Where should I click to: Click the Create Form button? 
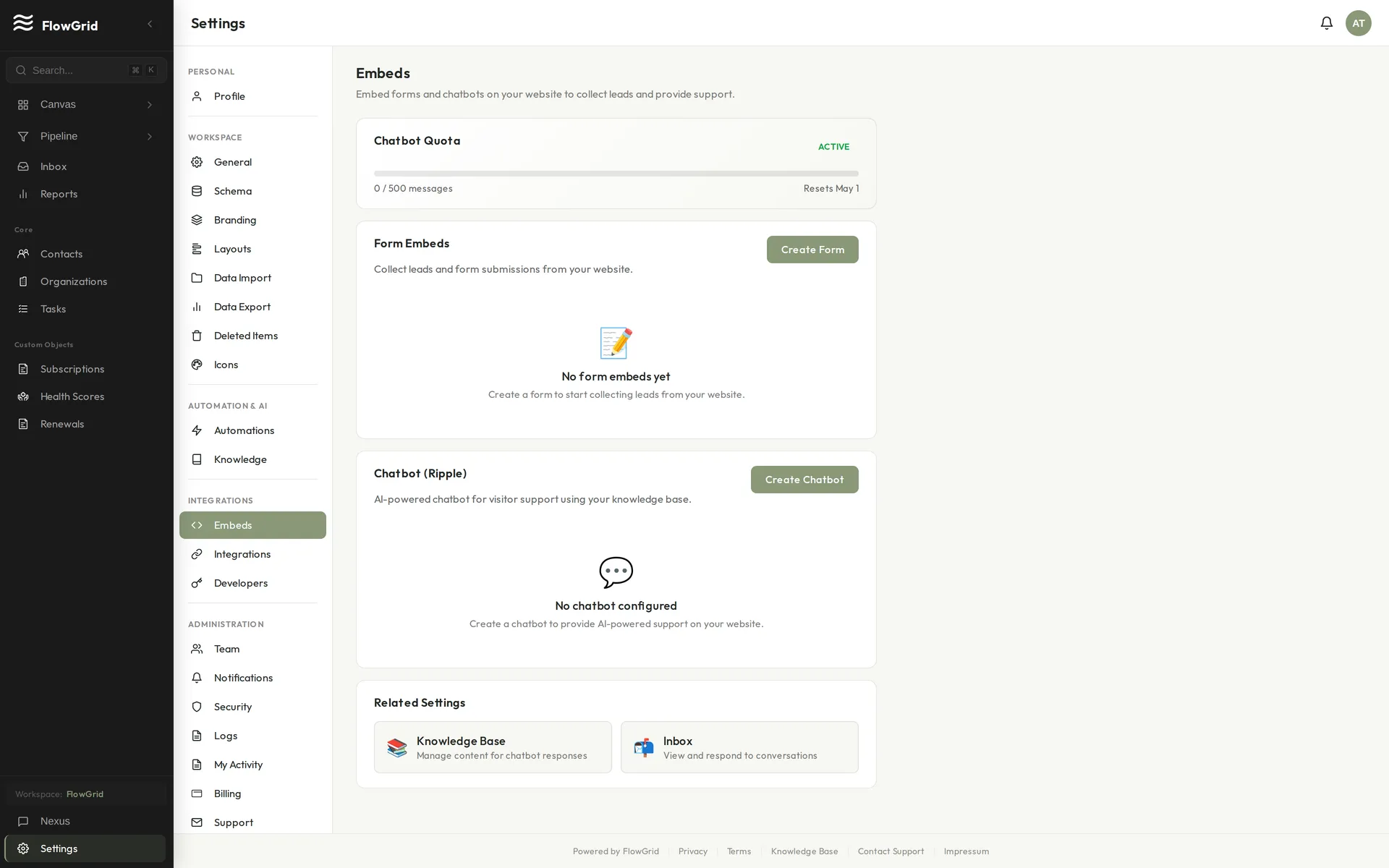pyautogui.click(x=812, y=250)
